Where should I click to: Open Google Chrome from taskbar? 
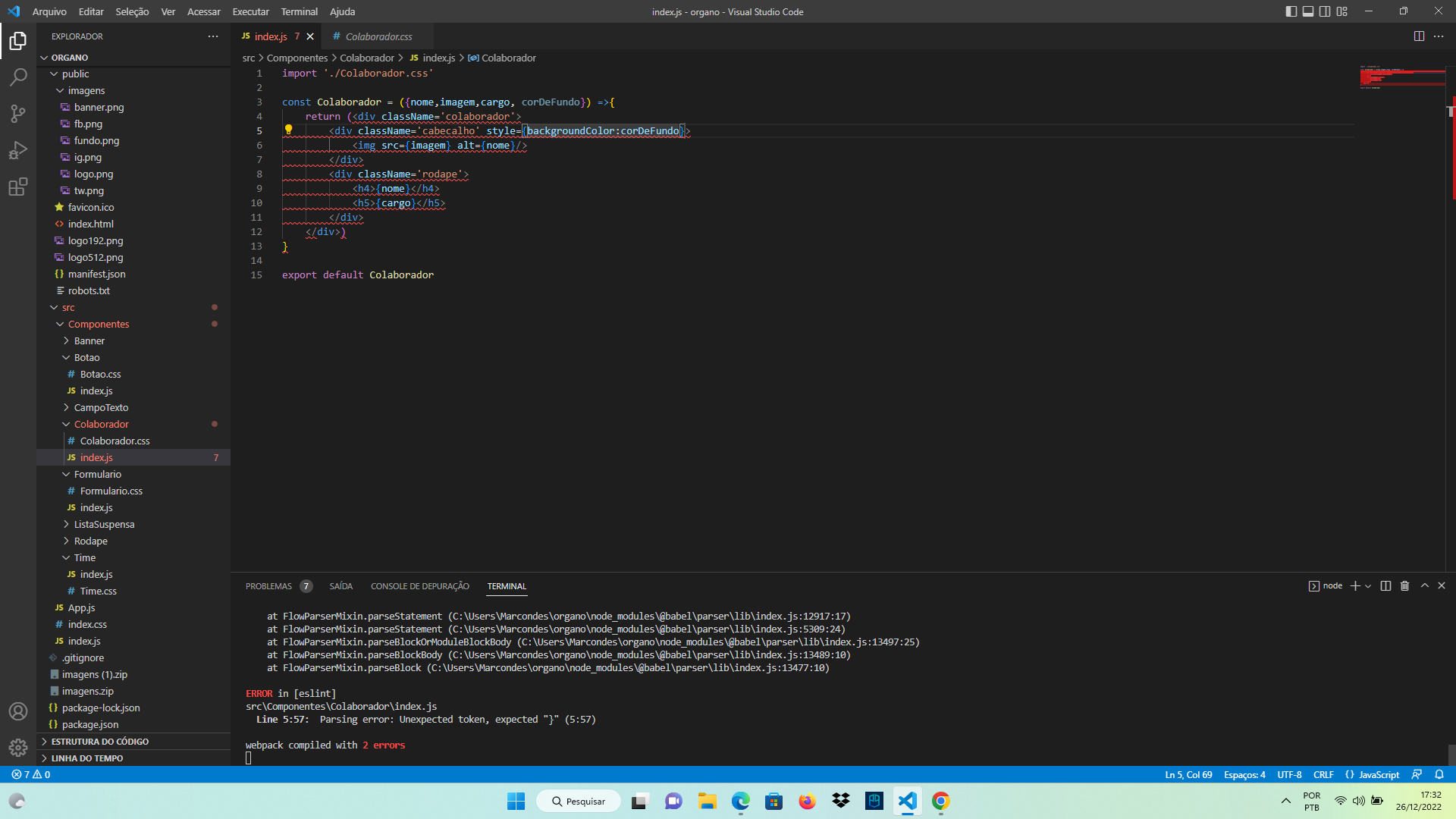point(940,802)
